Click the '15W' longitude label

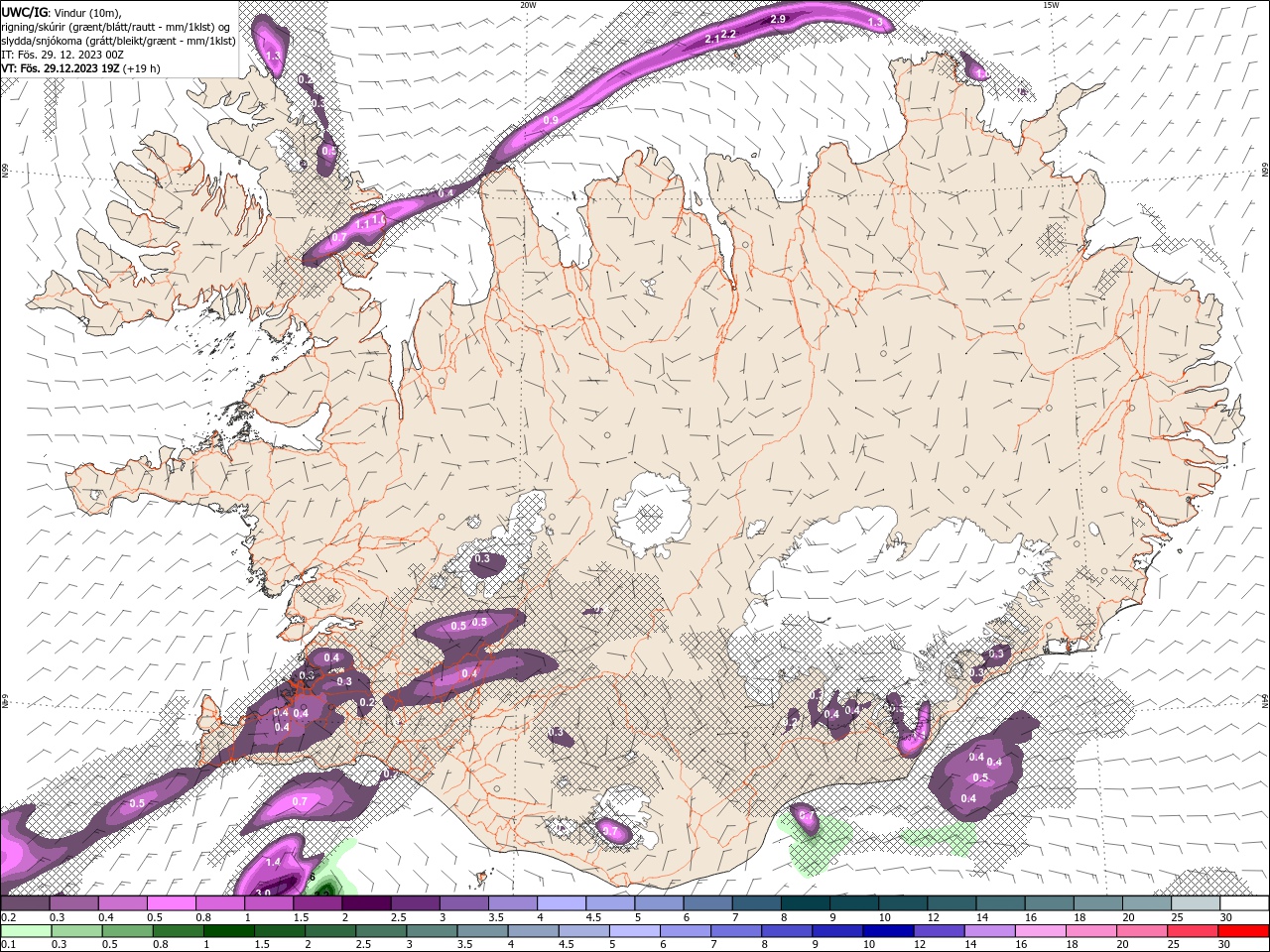(x=1051, y=5)
